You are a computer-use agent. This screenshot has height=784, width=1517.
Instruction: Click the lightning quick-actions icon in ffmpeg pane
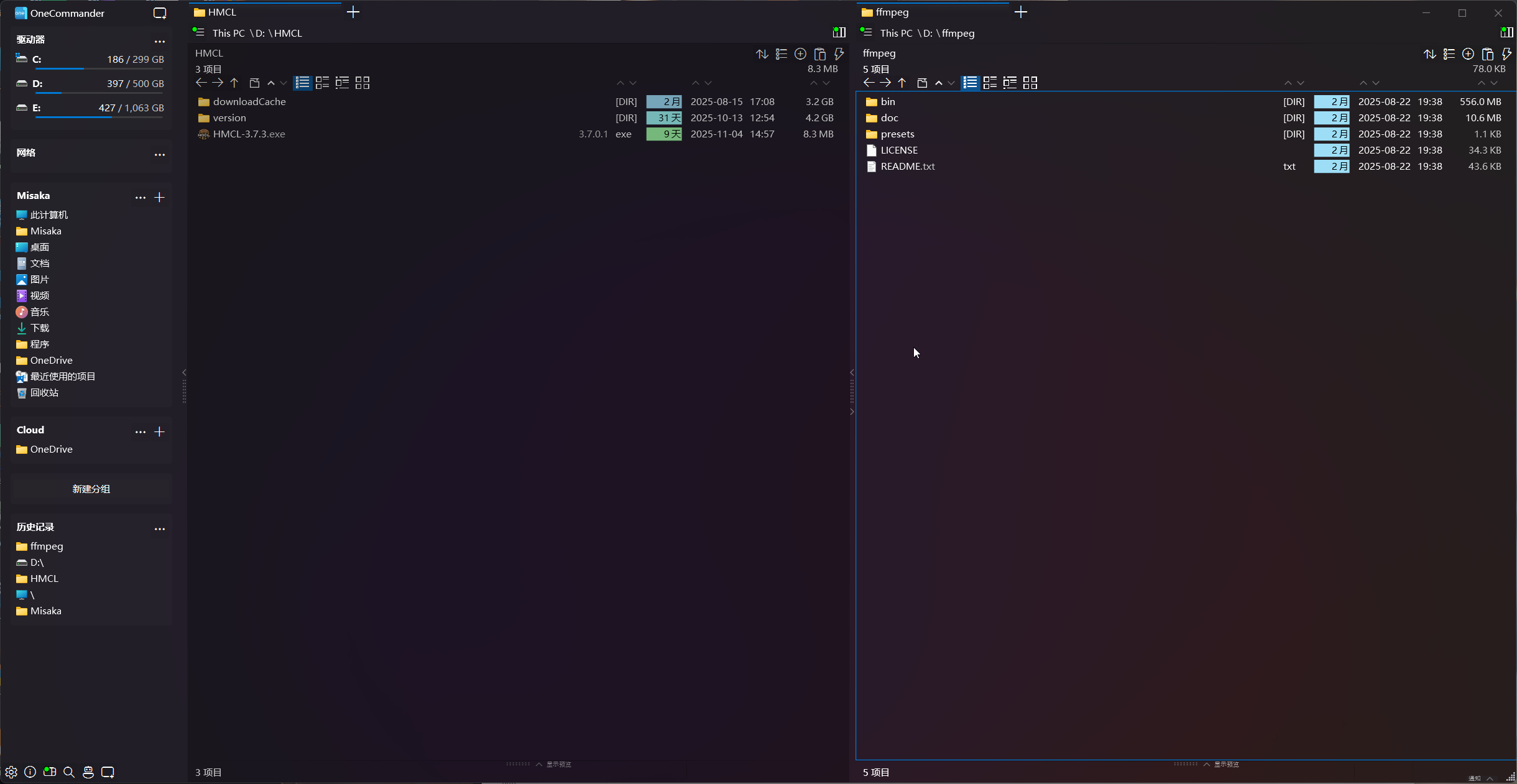(x=1506, y=54)
